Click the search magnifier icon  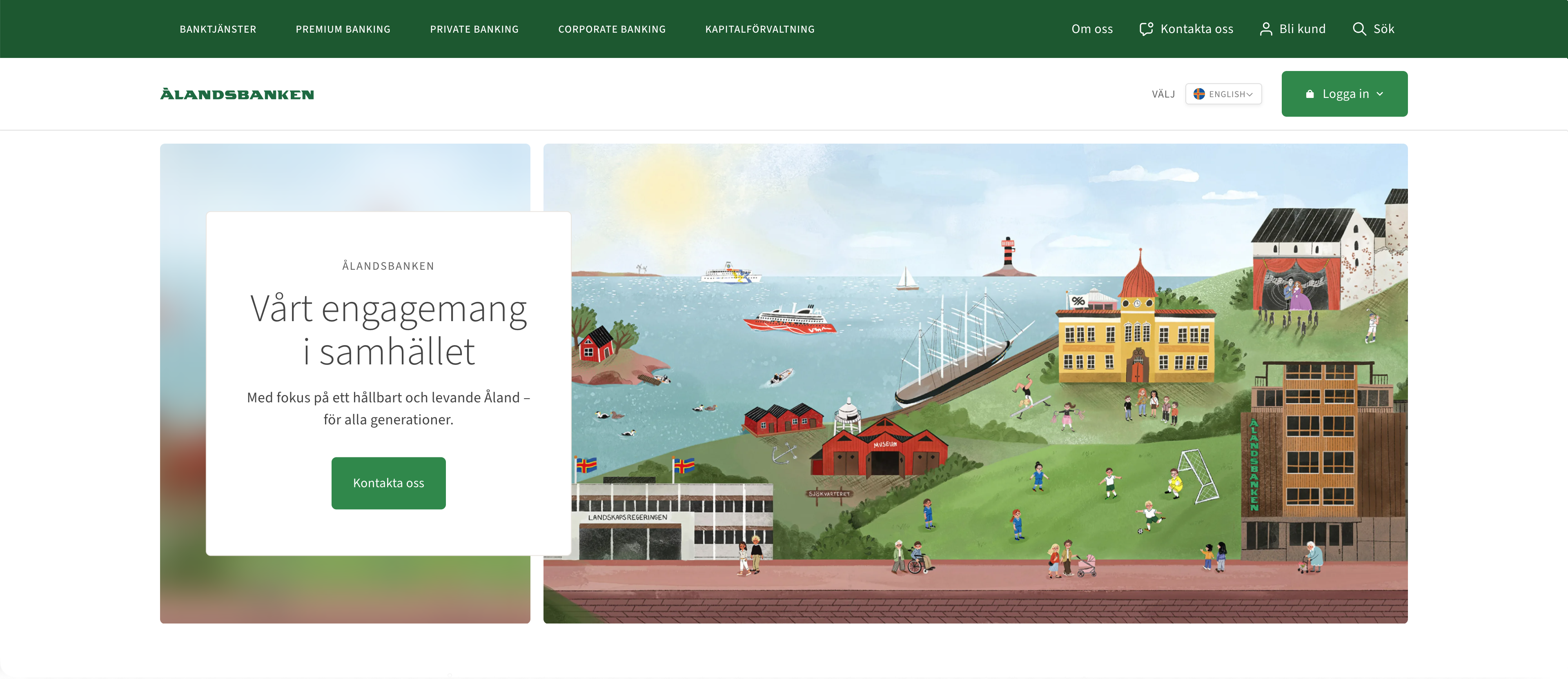tap(1359, 29)
